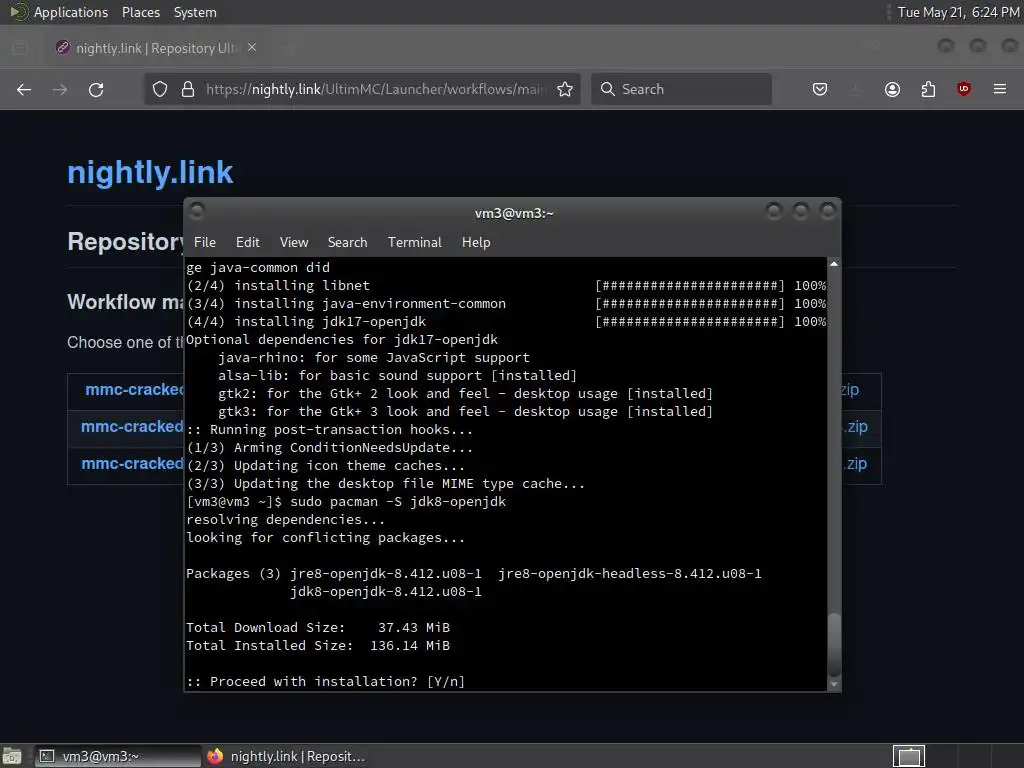
Task: Open the Places menu in top panel
Action: pos(140,12)
